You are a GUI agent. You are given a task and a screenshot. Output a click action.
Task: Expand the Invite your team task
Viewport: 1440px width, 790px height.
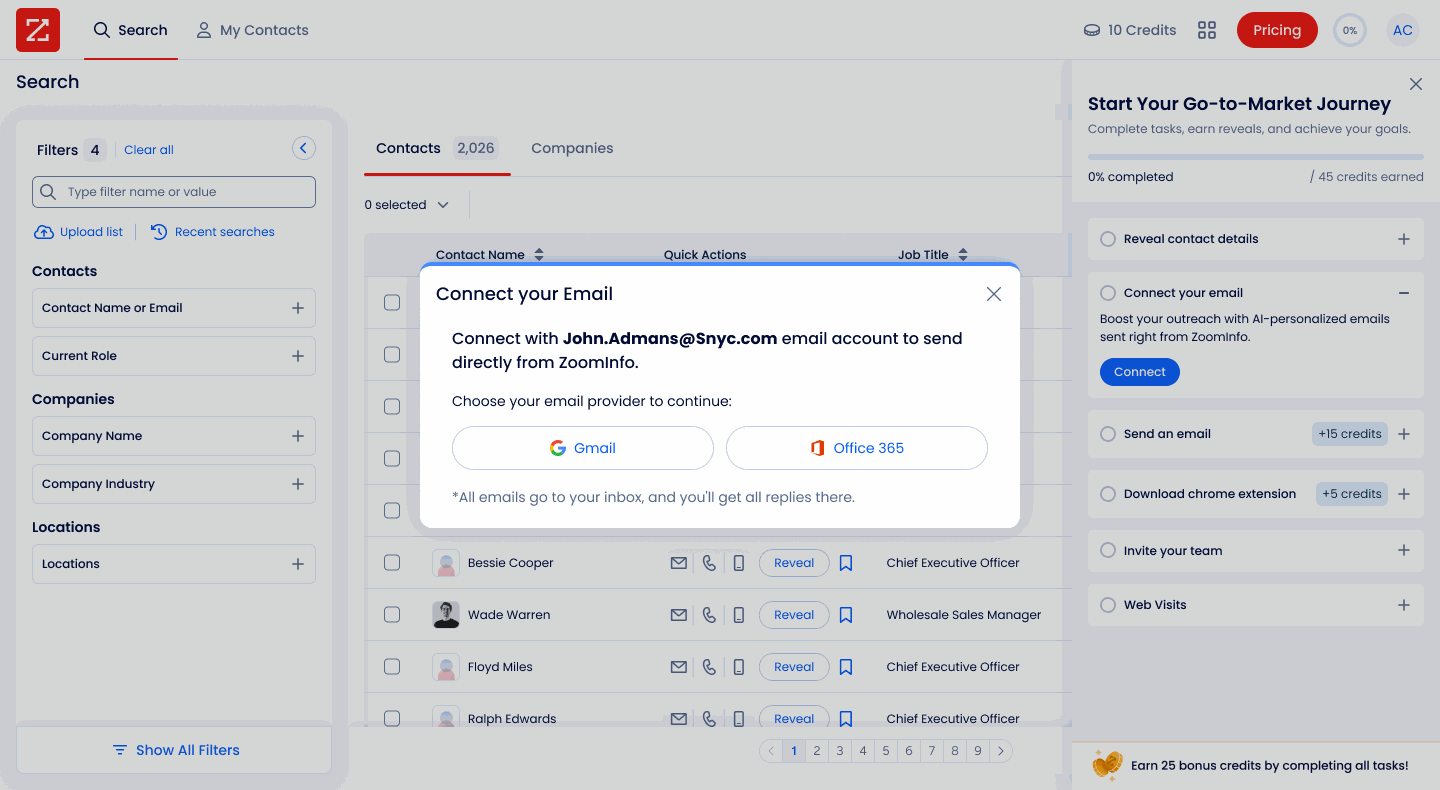(x=1404, y=551)
